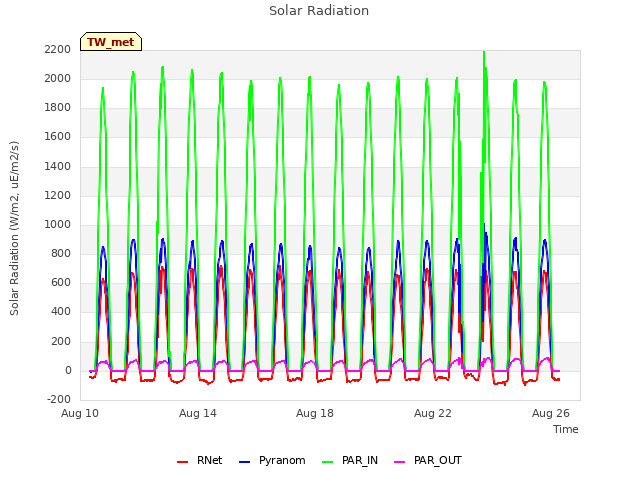The width and height of the screenshot is (640, 480).
Task: Click the RNet legend entry
Action: 200,461
